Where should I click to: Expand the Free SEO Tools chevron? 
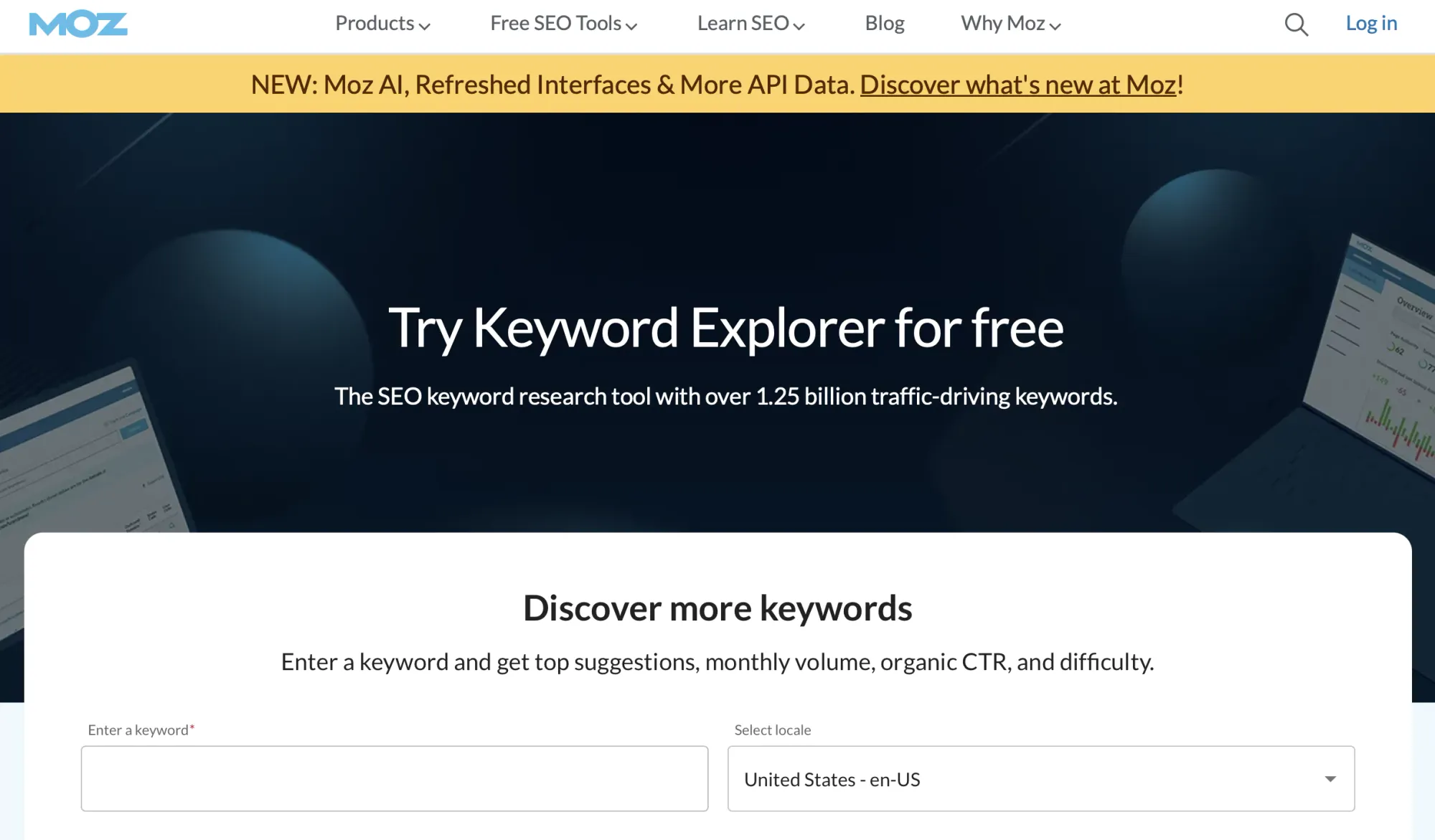[x=632, y=26]
